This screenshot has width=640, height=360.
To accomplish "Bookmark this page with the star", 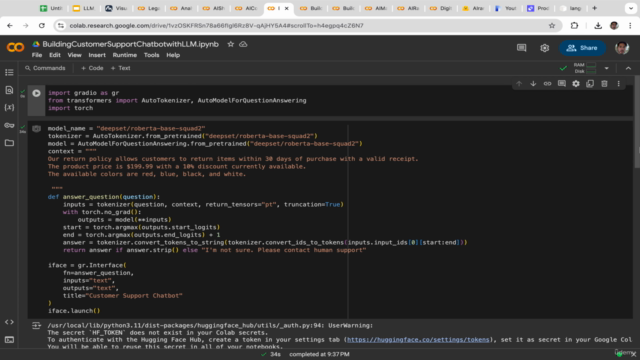I will click(x=552, y=25).
